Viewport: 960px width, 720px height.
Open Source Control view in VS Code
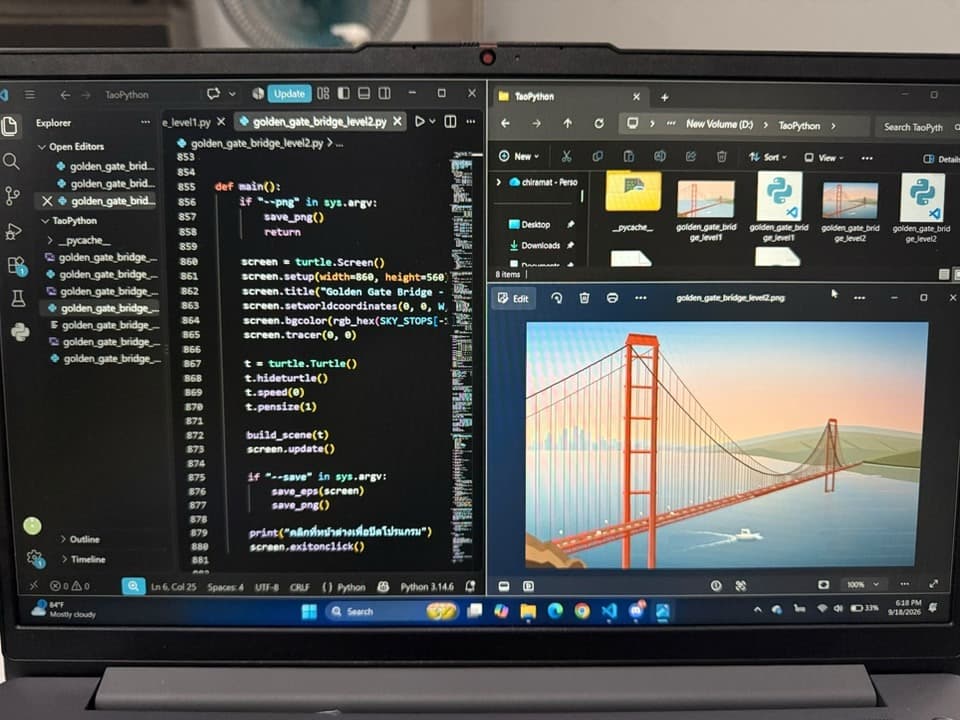click(12, 196)
